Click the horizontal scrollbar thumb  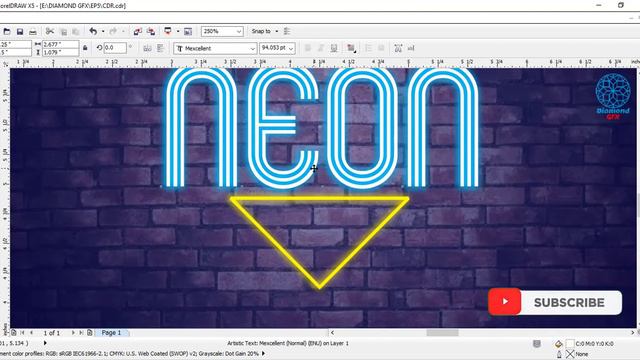coord(442,333)
